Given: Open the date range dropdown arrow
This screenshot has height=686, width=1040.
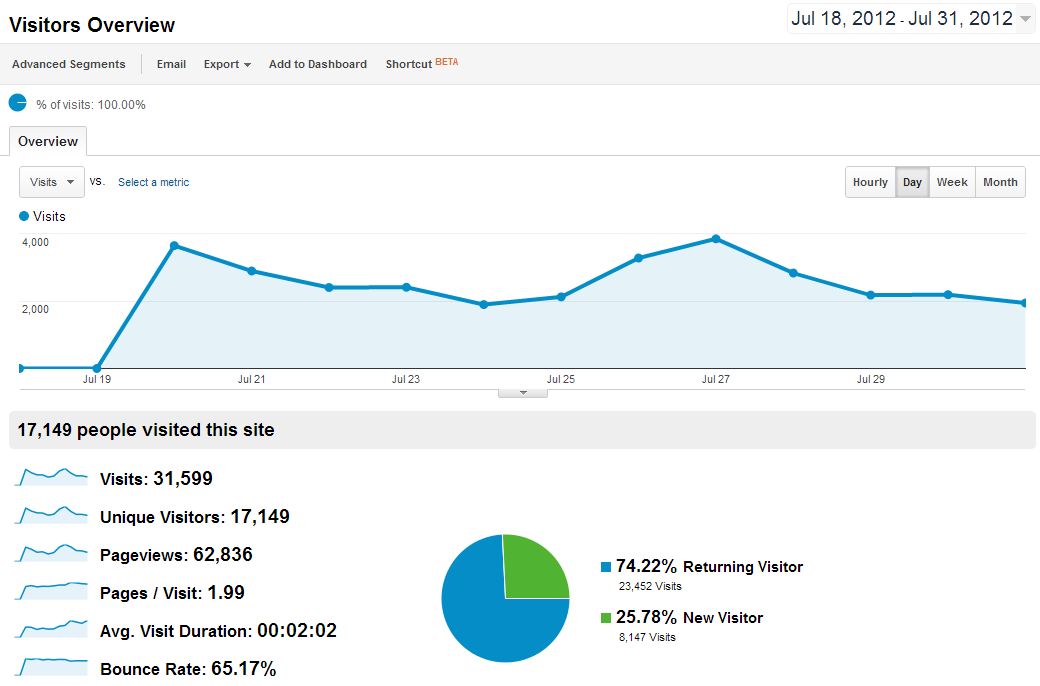Looking at the screenshot, I should [x=1025, y=19].
